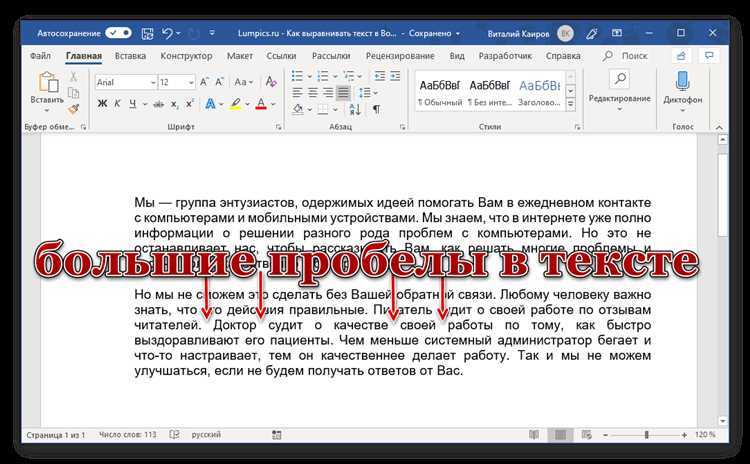The width and height of the screenshot is (750, 464).
Task: Toggle bold Ж formatting
Action: tap(102, 103)
